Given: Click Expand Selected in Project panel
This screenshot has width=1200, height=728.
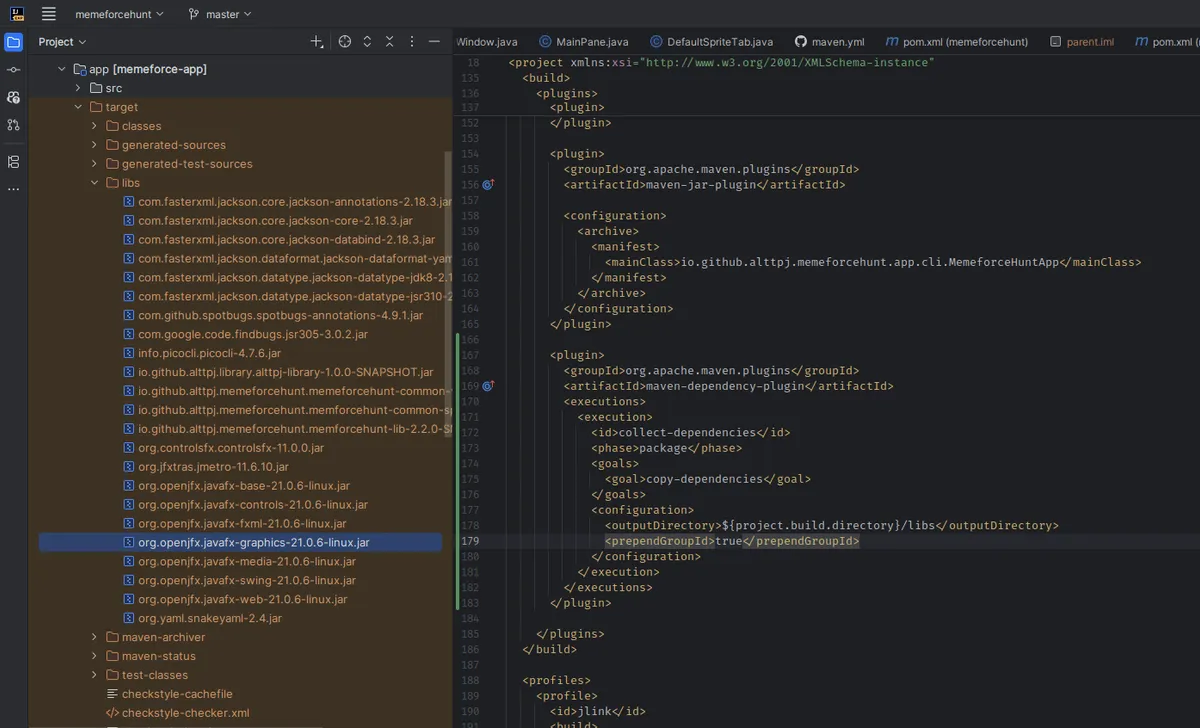Looking at the screenshot, I should [x=367, y=41].
